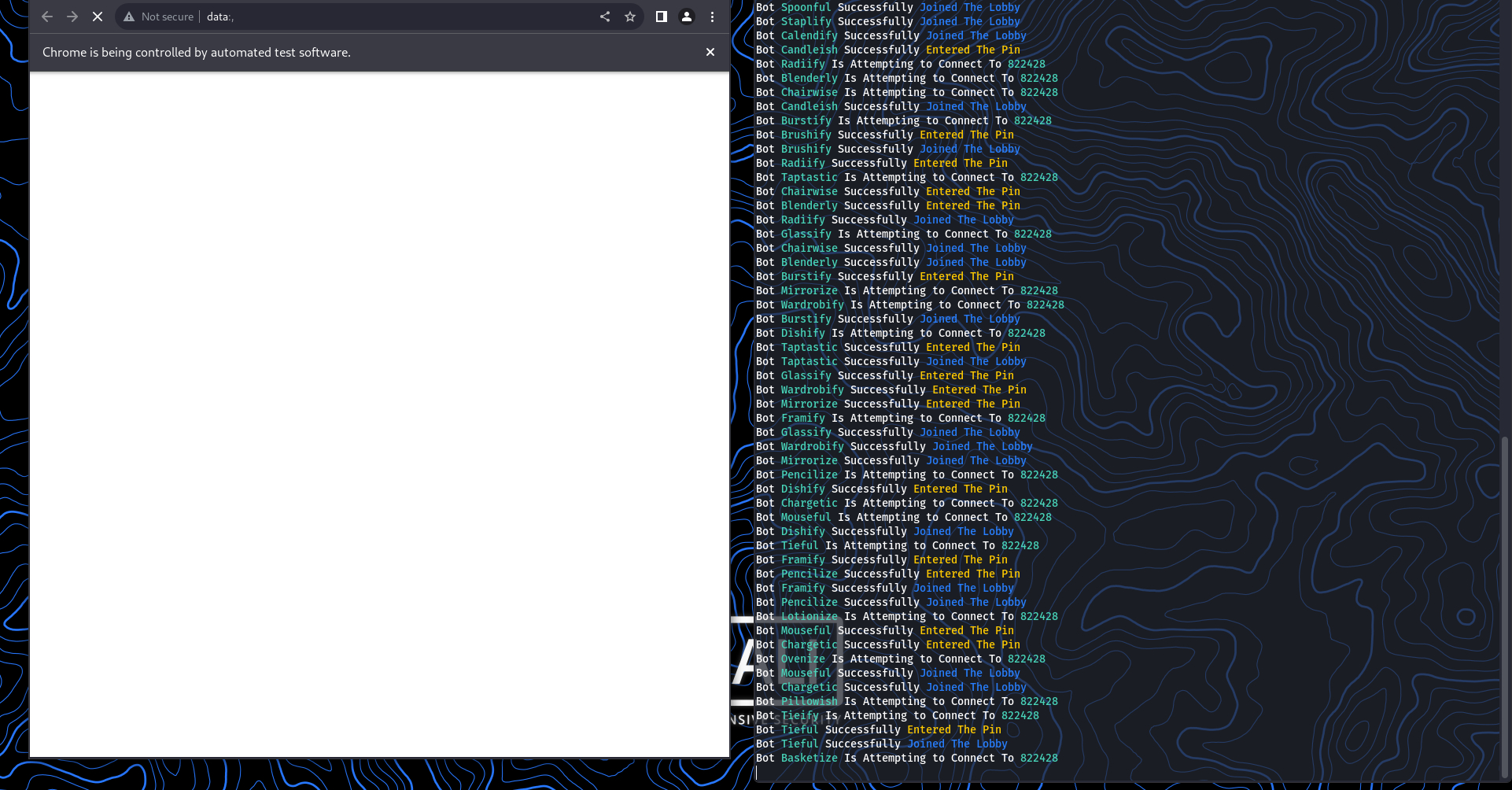The height and width of the screenshot is (790, 1512).
Task: Click 'Bot Glassify Successfully Entered The Pin' line
Action: coord(885,375)
